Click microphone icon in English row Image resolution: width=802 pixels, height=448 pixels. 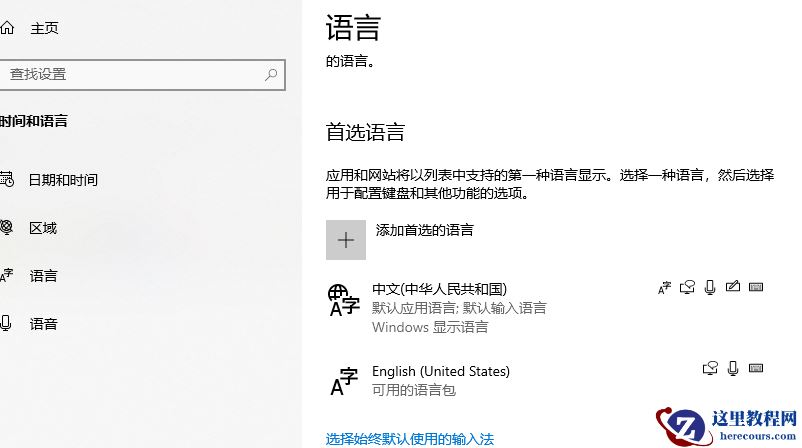[733, 368]
